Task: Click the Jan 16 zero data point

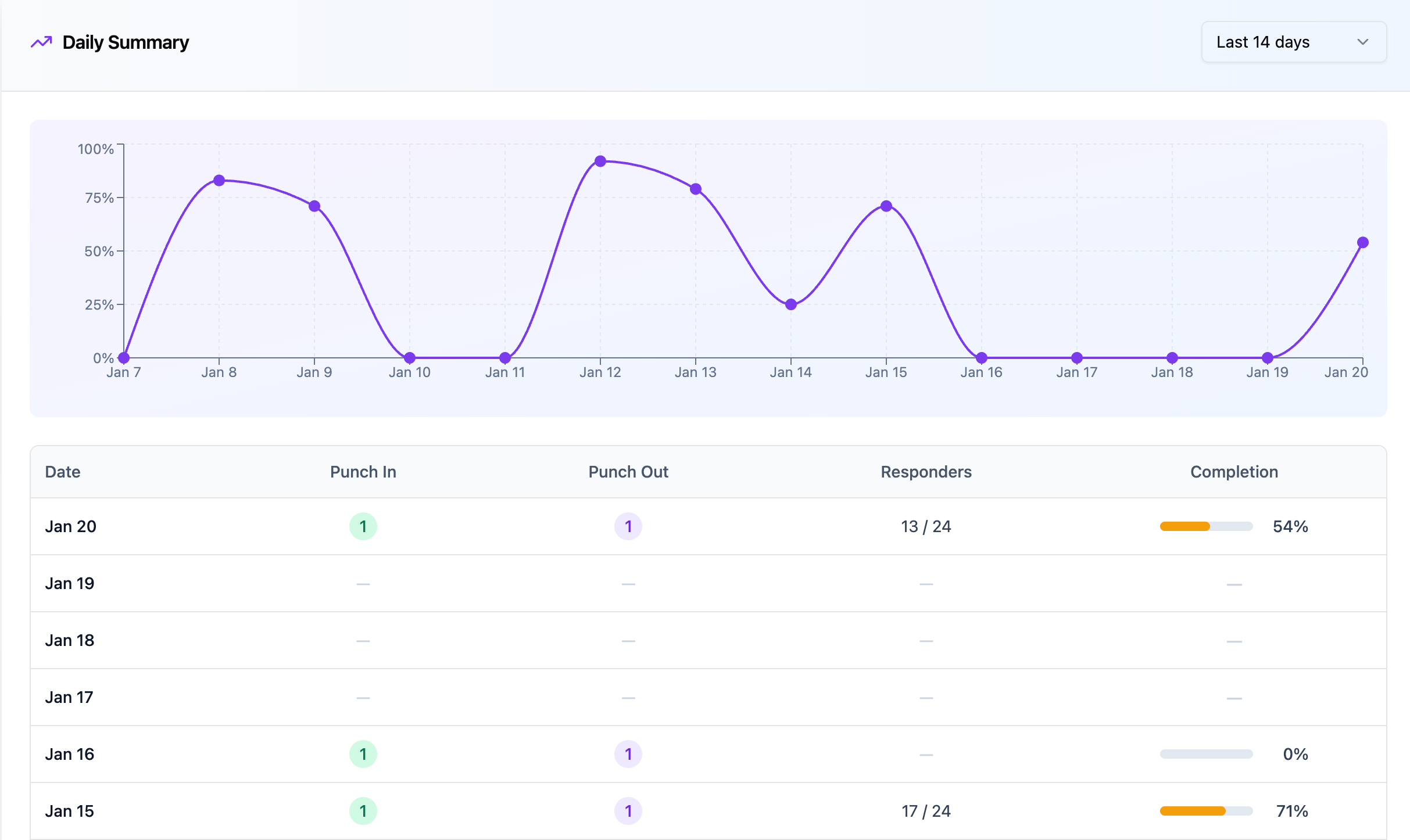Action: (982, 358)
